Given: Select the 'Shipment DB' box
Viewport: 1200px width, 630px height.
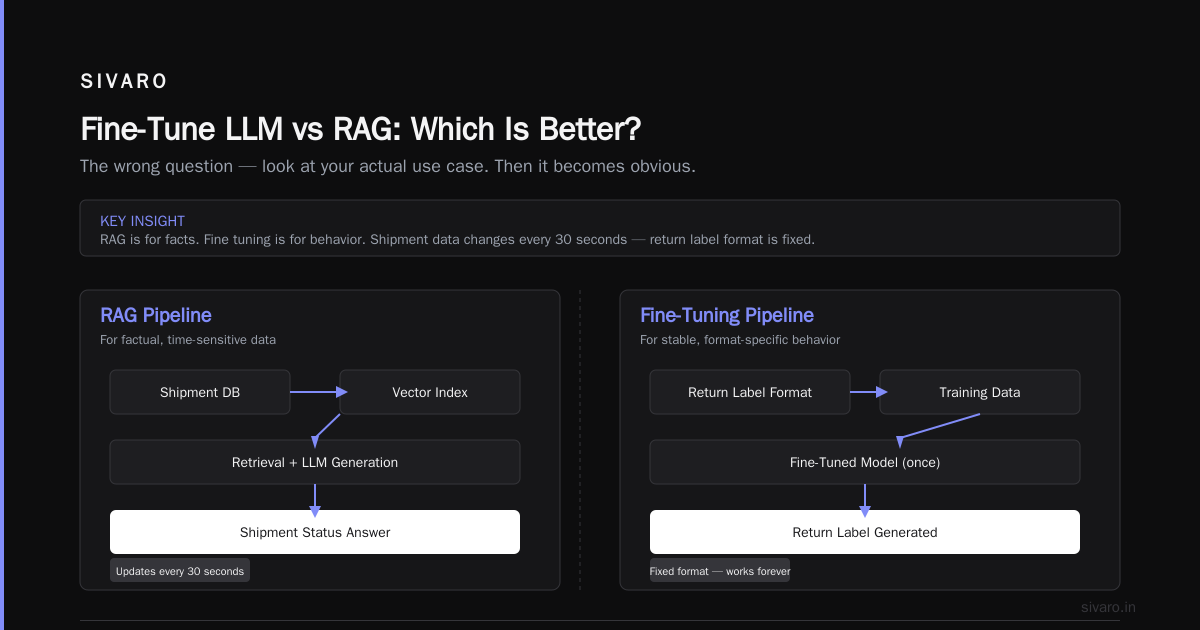Looking at the screenshot, I should [x=200, y=392].
